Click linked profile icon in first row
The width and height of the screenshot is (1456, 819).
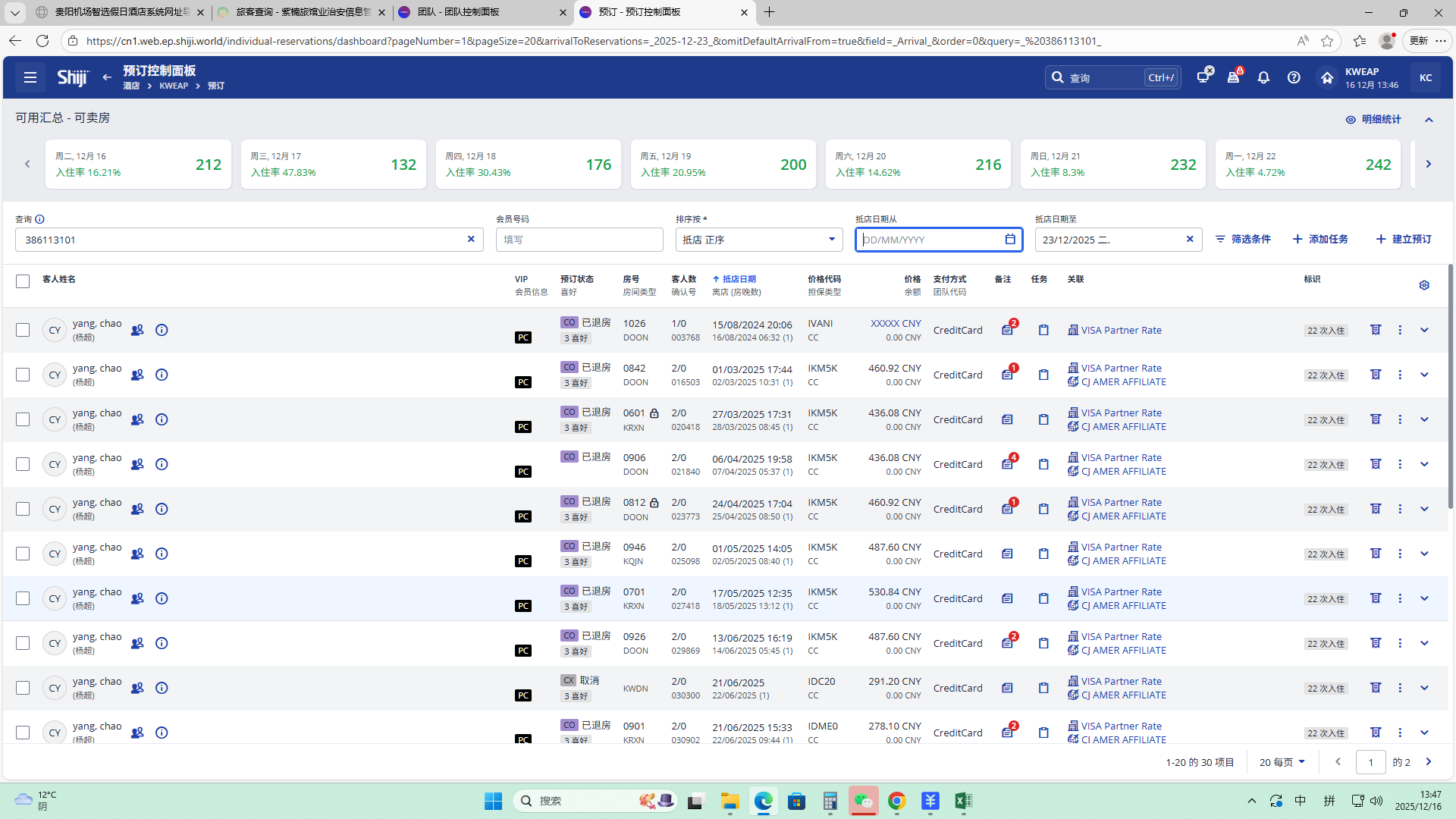[137, 330]
